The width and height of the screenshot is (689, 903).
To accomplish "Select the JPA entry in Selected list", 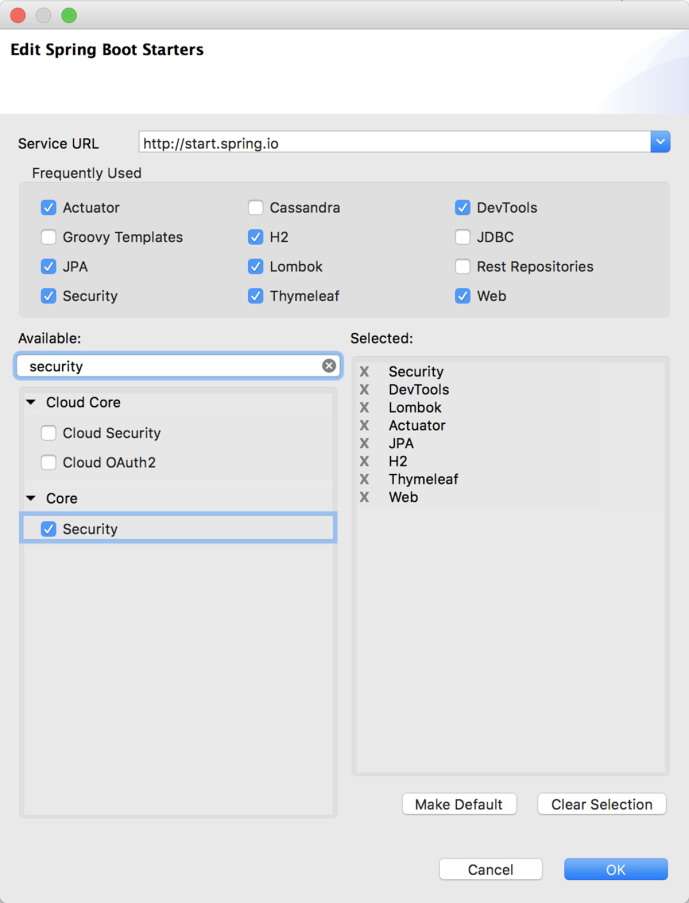I will pyautogui.click(x=401, y=443).
